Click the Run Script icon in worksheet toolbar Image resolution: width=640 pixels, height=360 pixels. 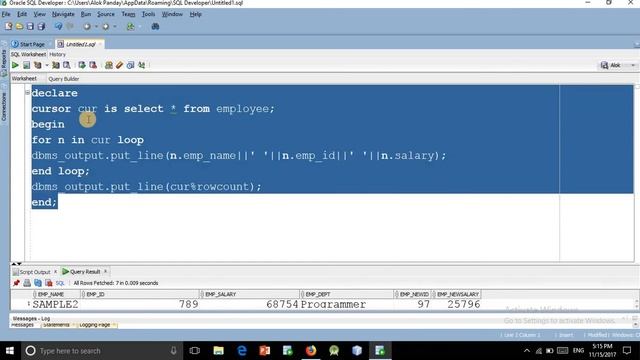tap(26, 65)
